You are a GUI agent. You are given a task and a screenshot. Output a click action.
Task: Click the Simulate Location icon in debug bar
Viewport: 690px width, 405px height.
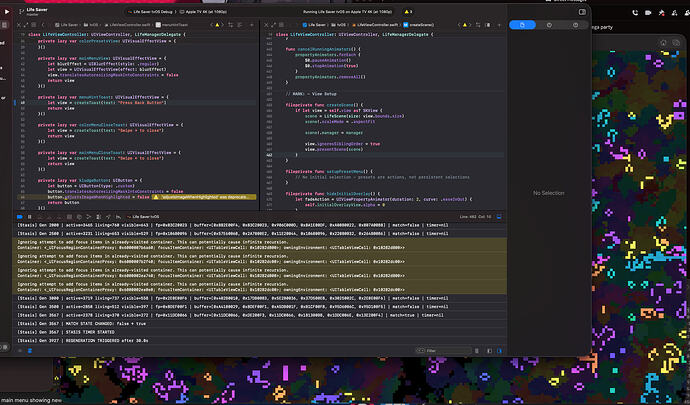click(108, 217)
